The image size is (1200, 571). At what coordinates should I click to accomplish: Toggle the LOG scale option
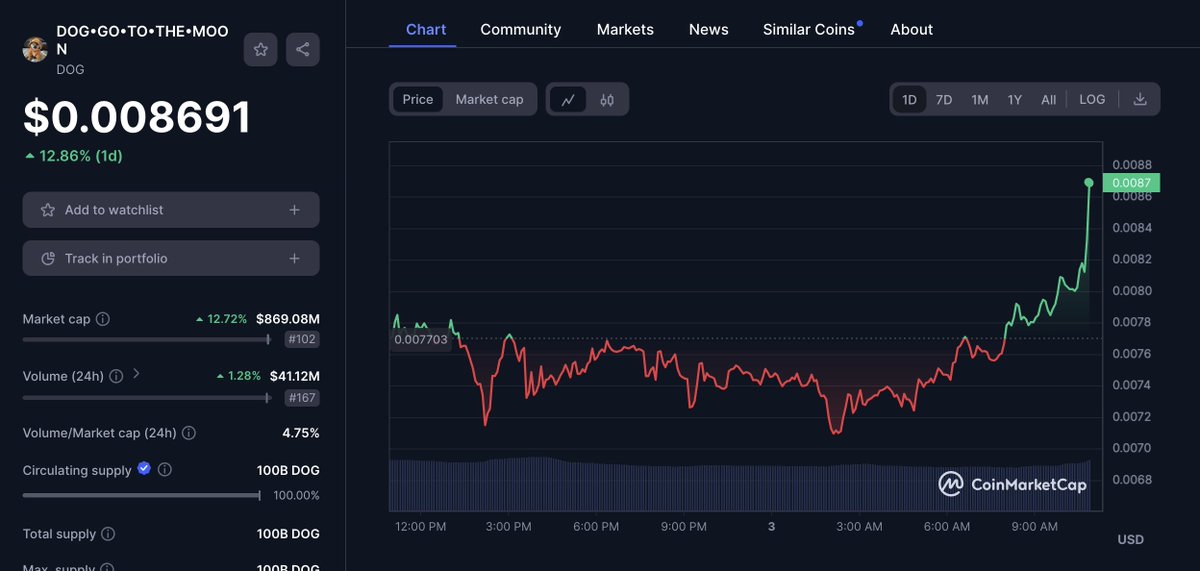[x=1092, y=99]
